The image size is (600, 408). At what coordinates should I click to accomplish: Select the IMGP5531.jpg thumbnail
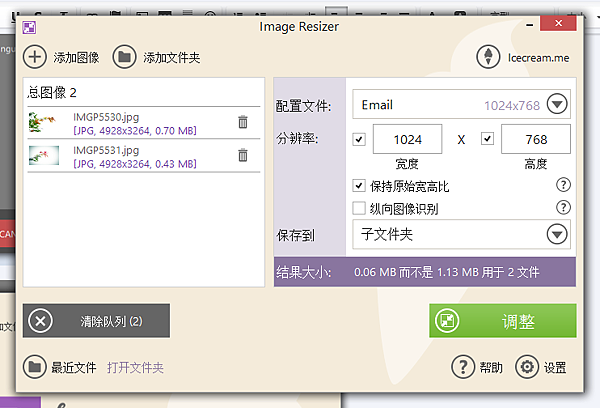click(44, 155)
